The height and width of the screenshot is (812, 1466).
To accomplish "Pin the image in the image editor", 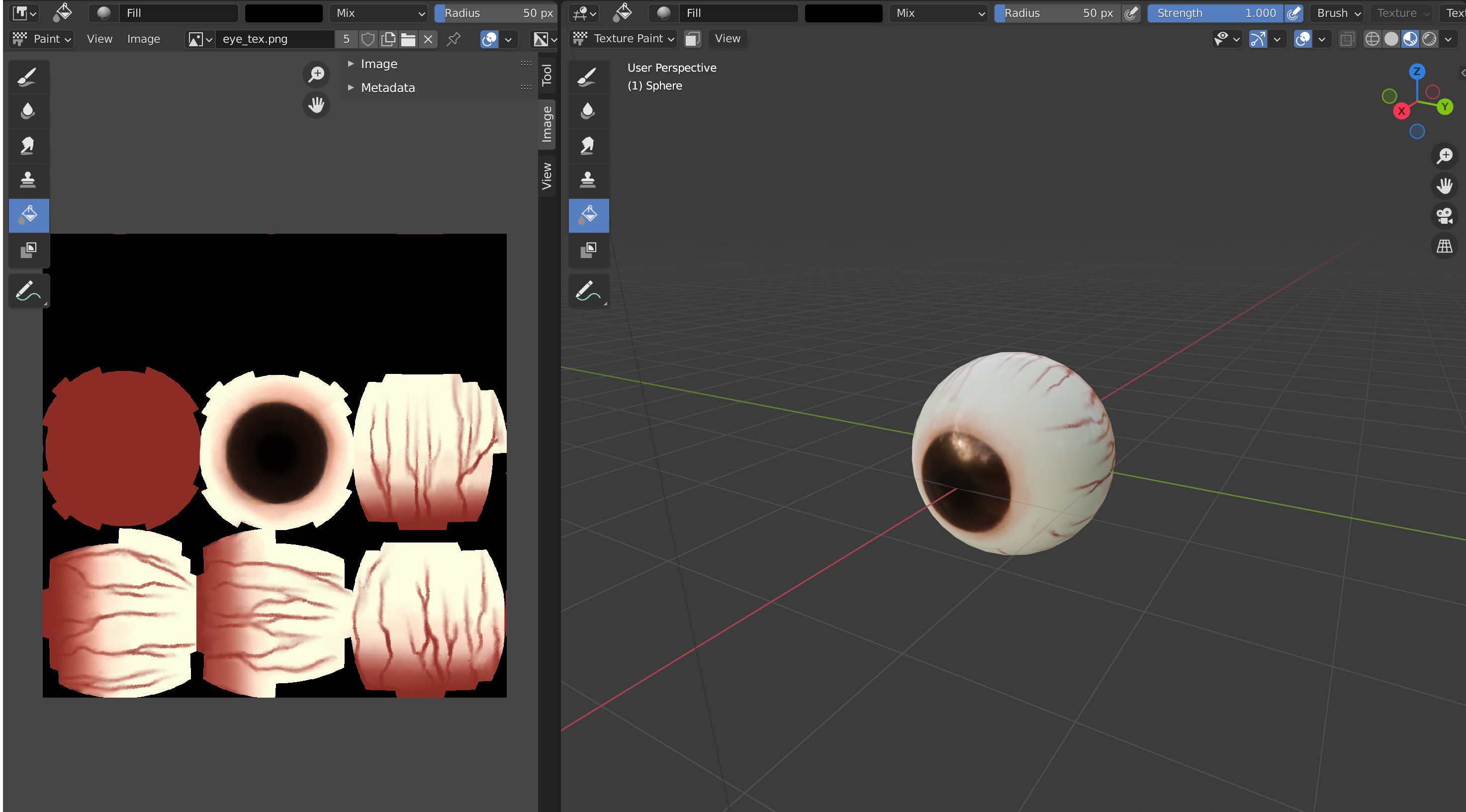I will 454,39.
